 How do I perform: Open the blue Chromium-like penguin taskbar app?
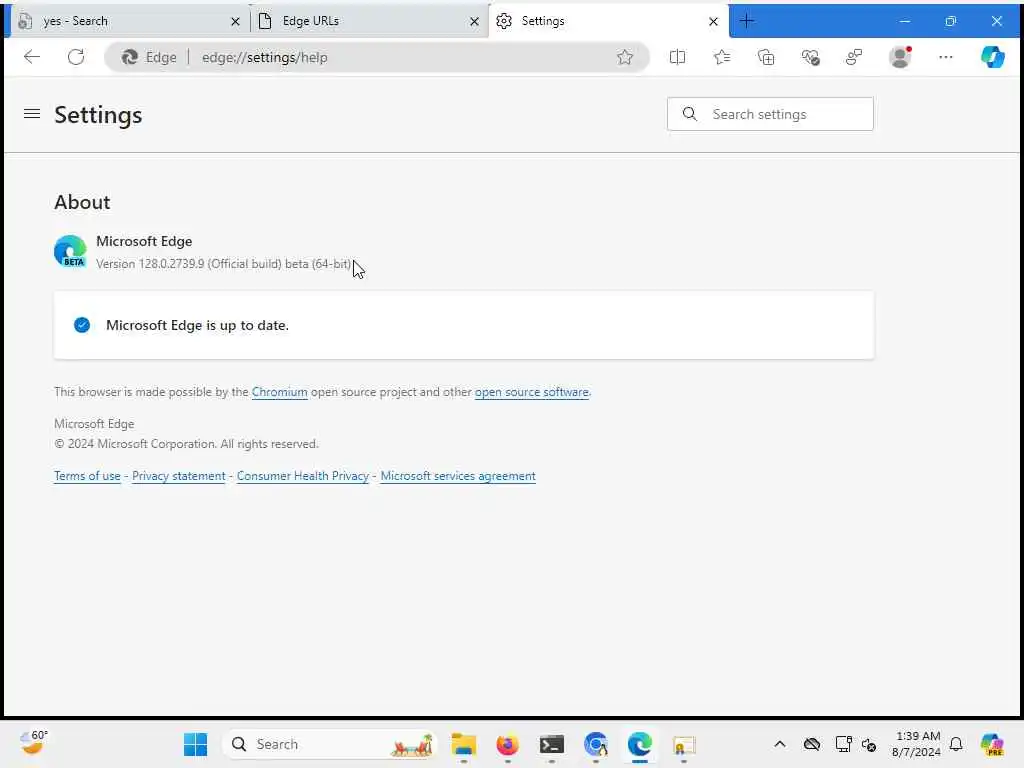596,744
